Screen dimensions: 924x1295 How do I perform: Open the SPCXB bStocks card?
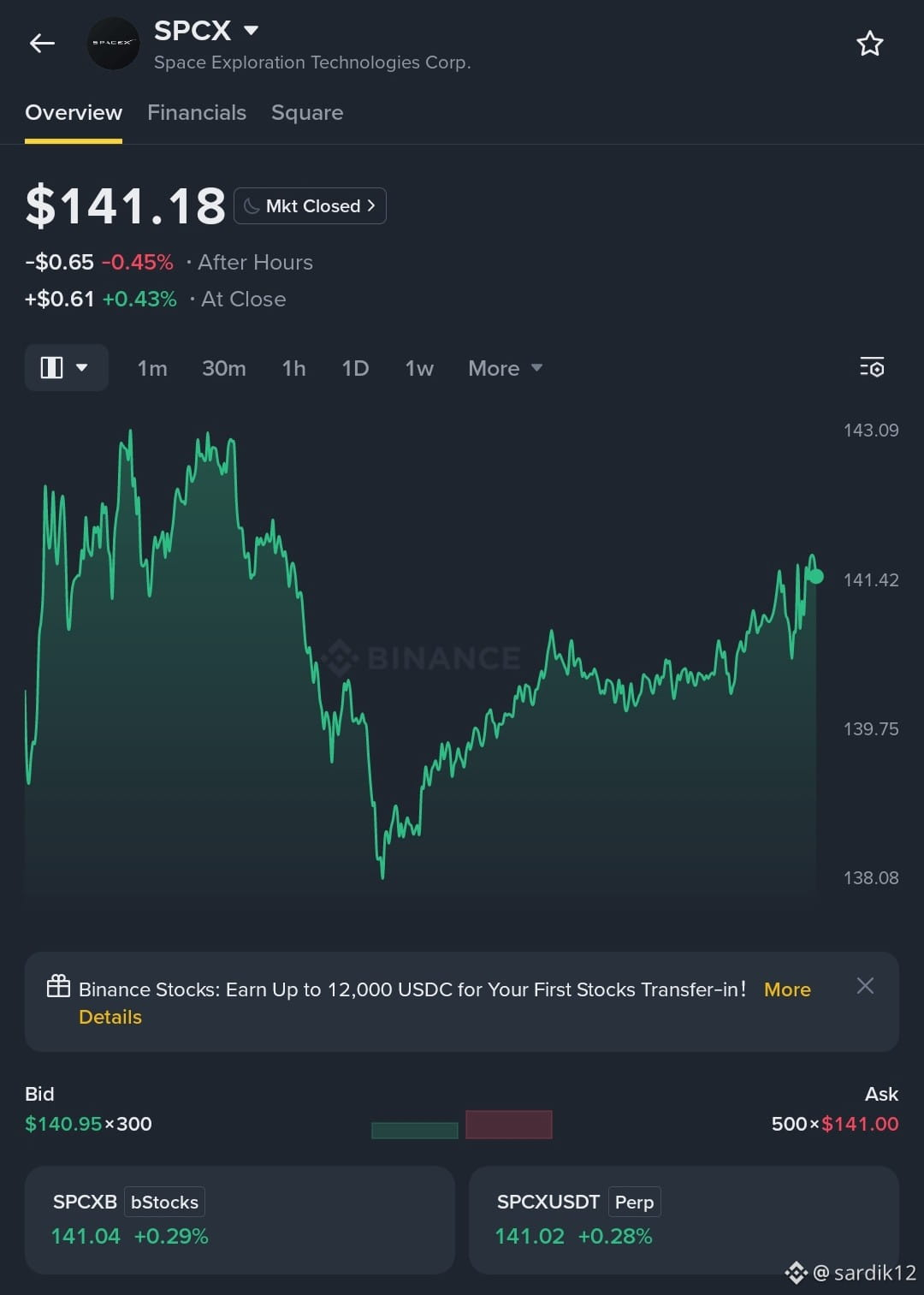click(240, 1220)
